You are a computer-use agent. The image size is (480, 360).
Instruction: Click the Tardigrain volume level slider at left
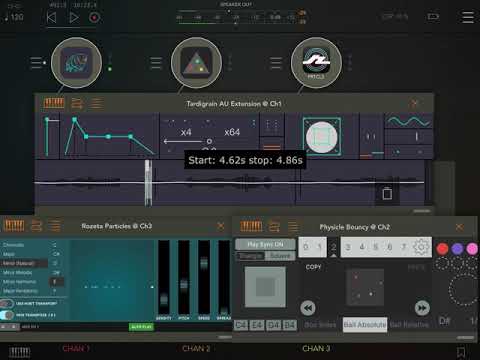point(47,136)
